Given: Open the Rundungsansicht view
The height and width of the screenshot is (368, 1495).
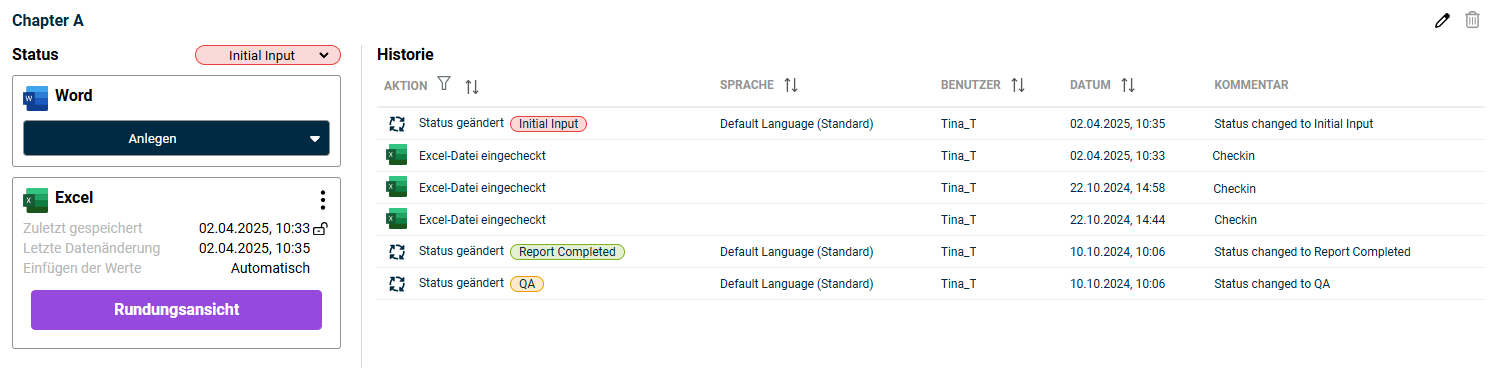Looking at the screenshot, I should point(176,310).
